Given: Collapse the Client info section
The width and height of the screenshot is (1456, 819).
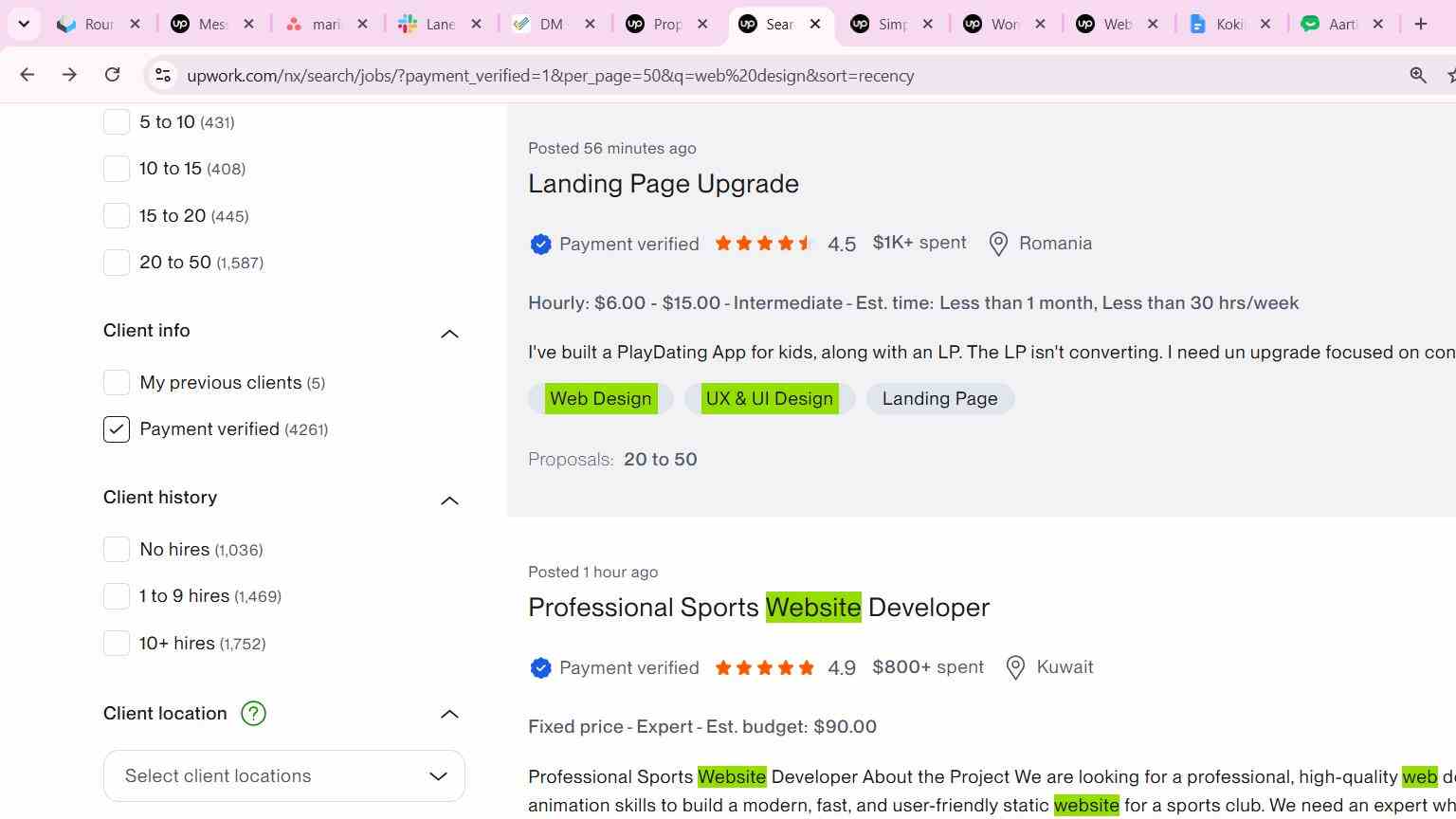Looking at the screenshot, I should coord(449,333).
